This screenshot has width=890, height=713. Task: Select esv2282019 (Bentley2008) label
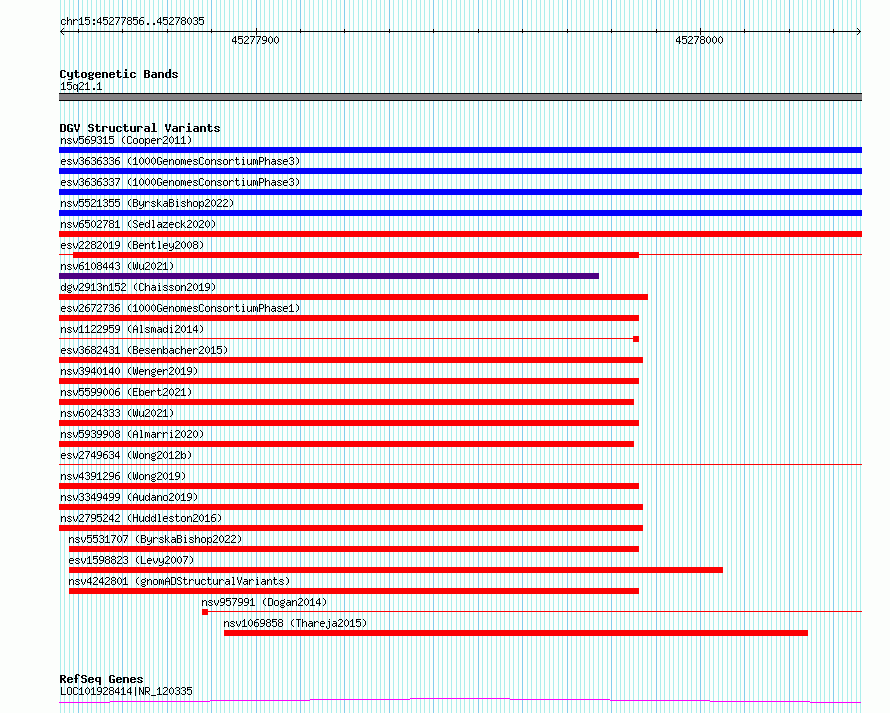[x=132, y=245]
